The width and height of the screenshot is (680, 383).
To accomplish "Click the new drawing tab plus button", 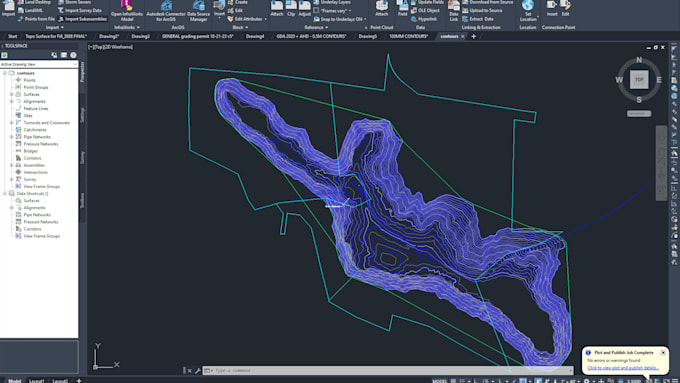I will pyautogui.click(x=474, y=36).
